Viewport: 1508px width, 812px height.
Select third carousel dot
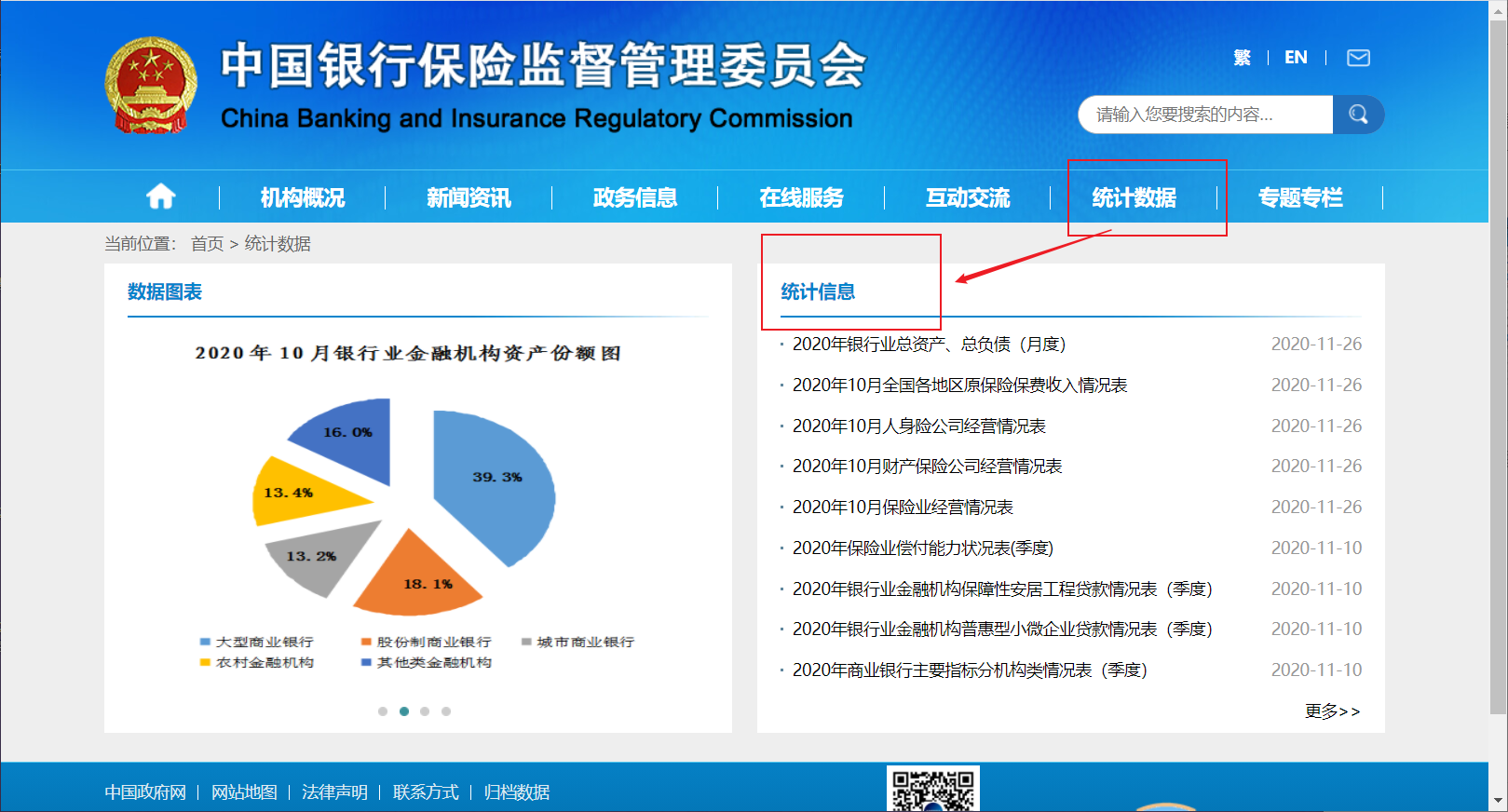[x=425, y=711]
